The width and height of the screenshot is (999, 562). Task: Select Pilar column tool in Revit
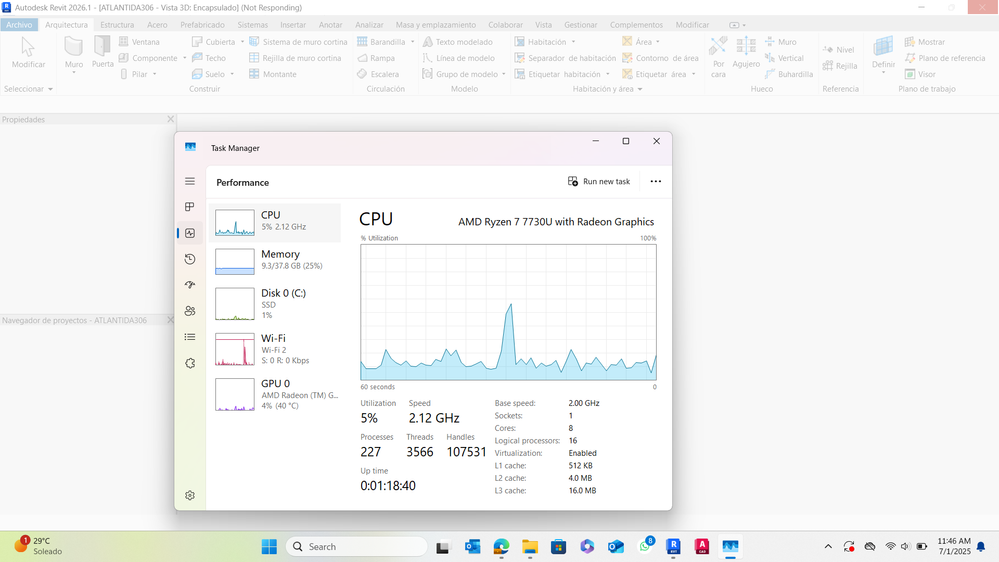click(x=134, y=74)
